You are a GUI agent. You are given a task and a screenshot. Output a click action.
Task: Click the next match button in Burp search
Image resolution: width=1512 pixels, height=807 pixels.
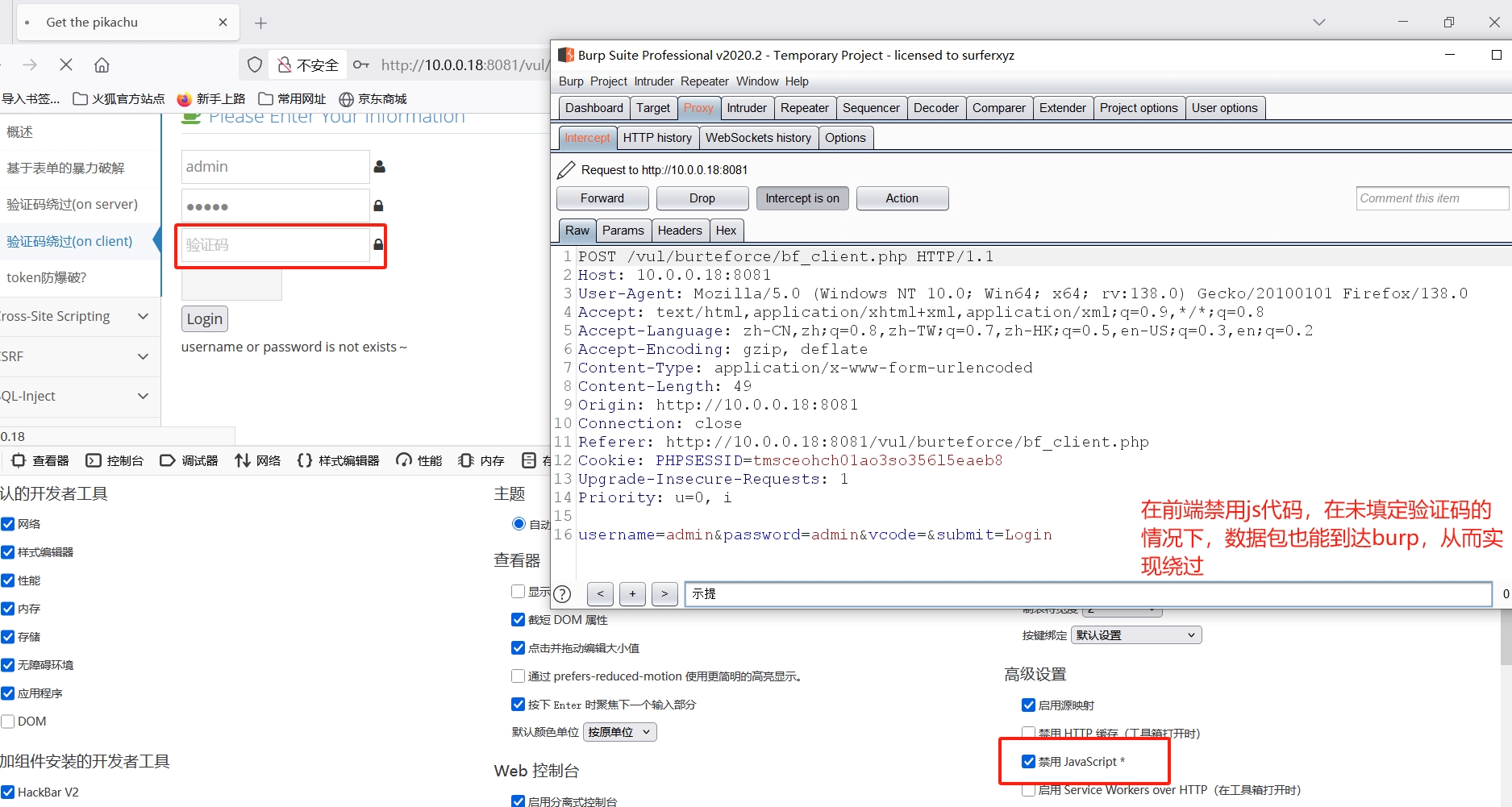click(664, 594)
